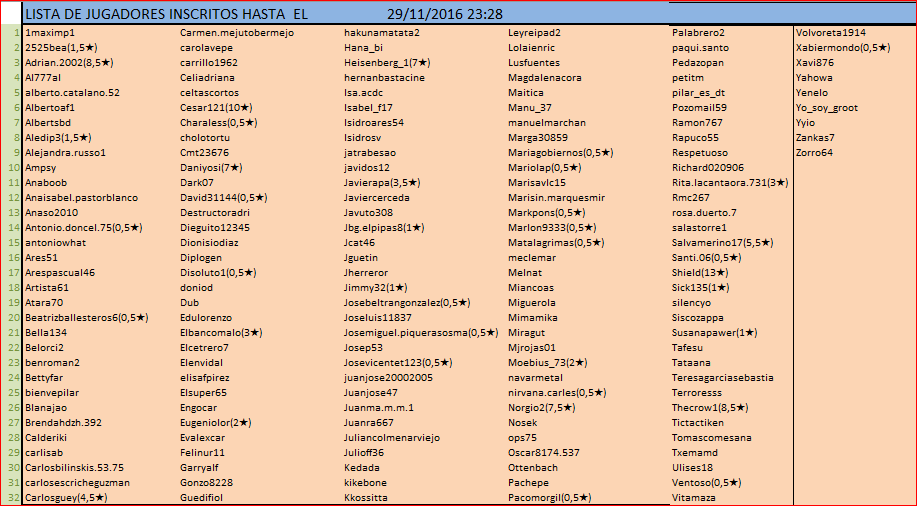Screen dimensions: 917x506
Task: Select the cell containing Adrian.2002(8,5★)
Action: 68,62
